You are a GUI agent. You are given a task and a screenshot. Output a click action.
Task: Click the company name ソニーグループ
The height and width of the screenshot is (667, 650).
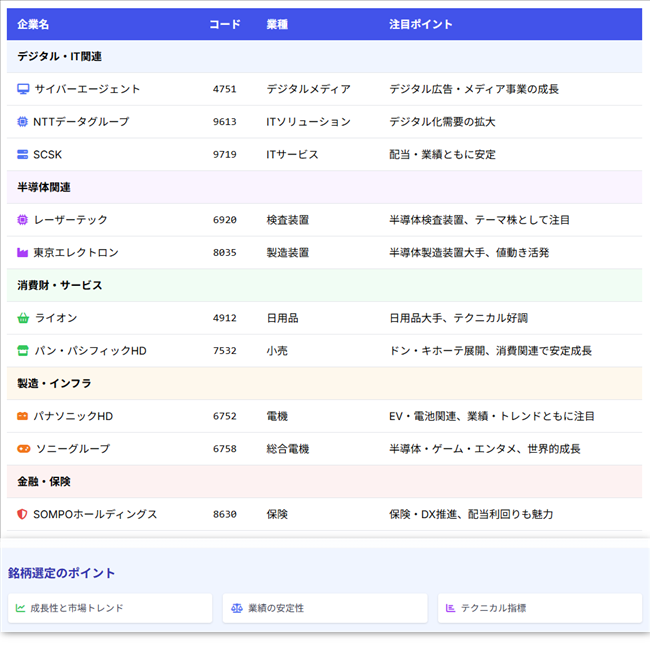pyautogui.click(x=73, y=449)
